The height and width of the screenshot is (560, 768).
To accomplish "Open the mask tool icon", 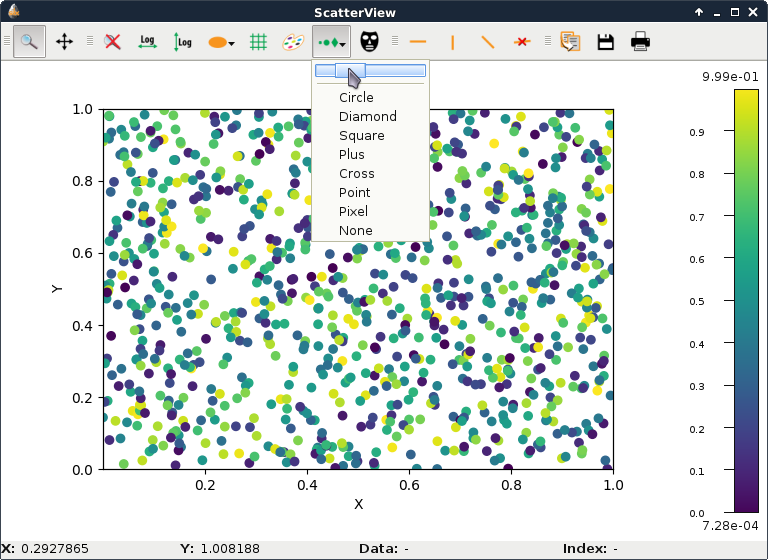I will (x=370, y=42).
